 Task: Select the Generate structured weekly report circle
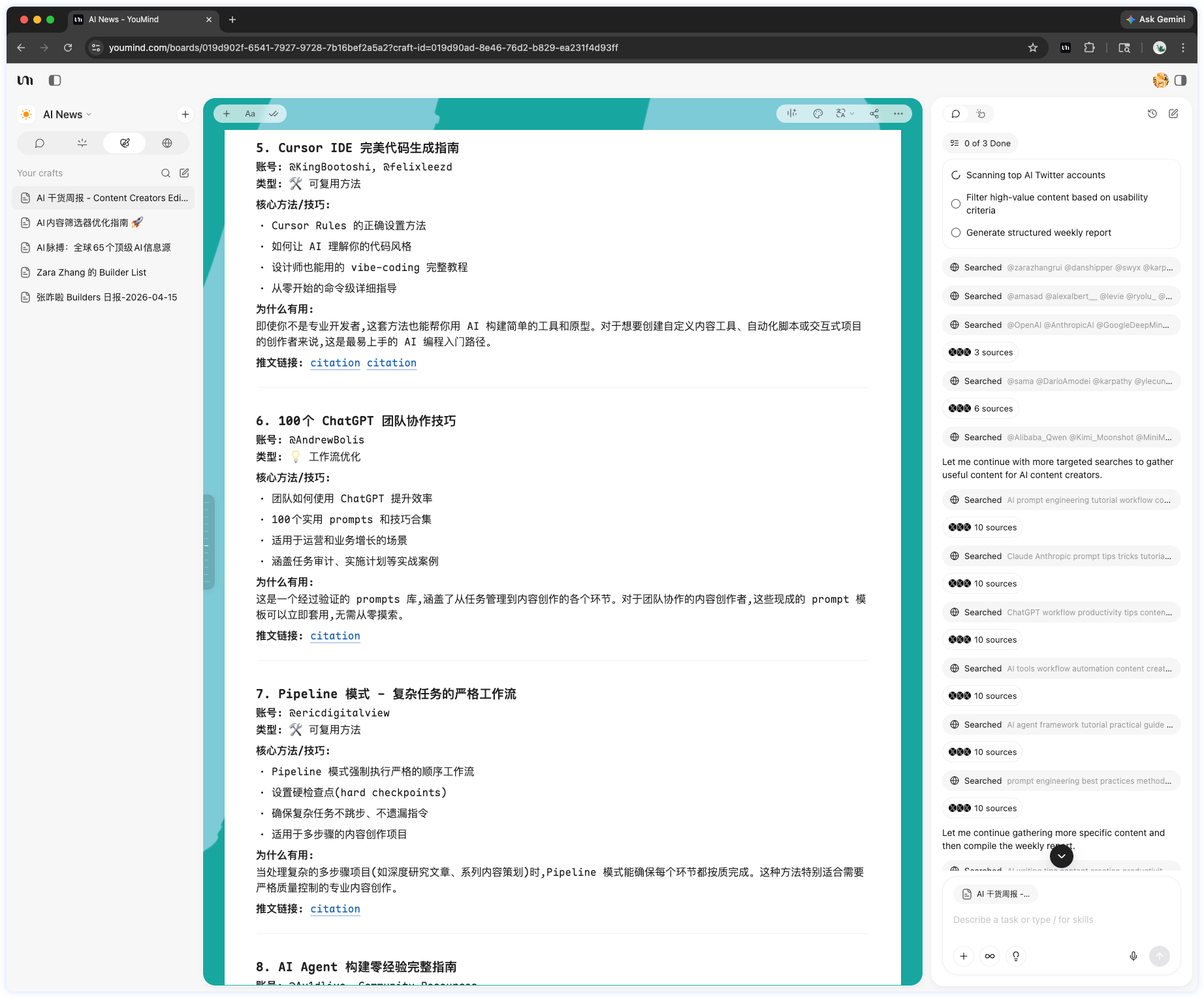(x=956, y=233)
